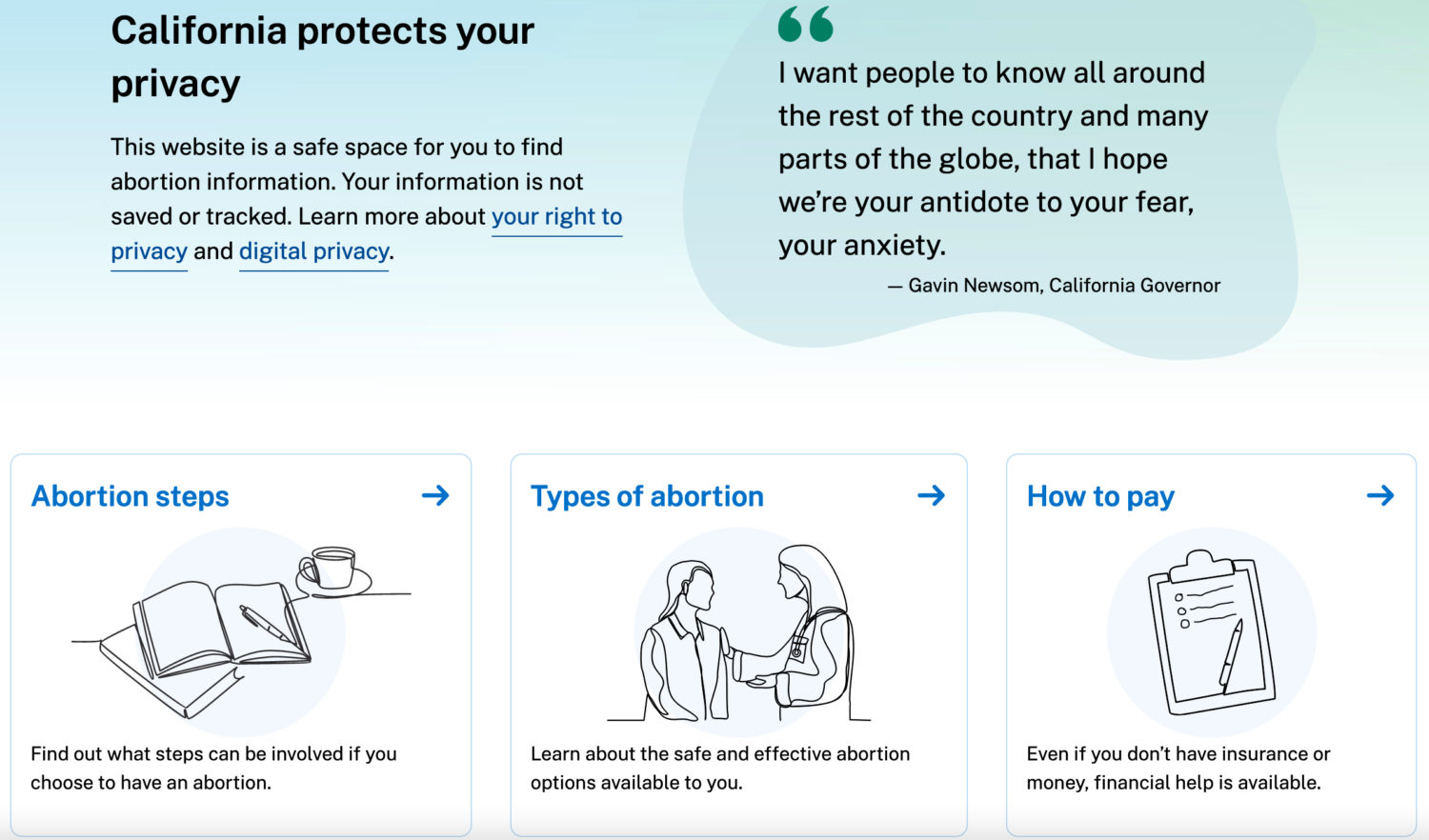Click the 'Gavin Newsom, California Governor' attribution
The height and width of the screenshot is (840, 1429).
(1054, 286)
